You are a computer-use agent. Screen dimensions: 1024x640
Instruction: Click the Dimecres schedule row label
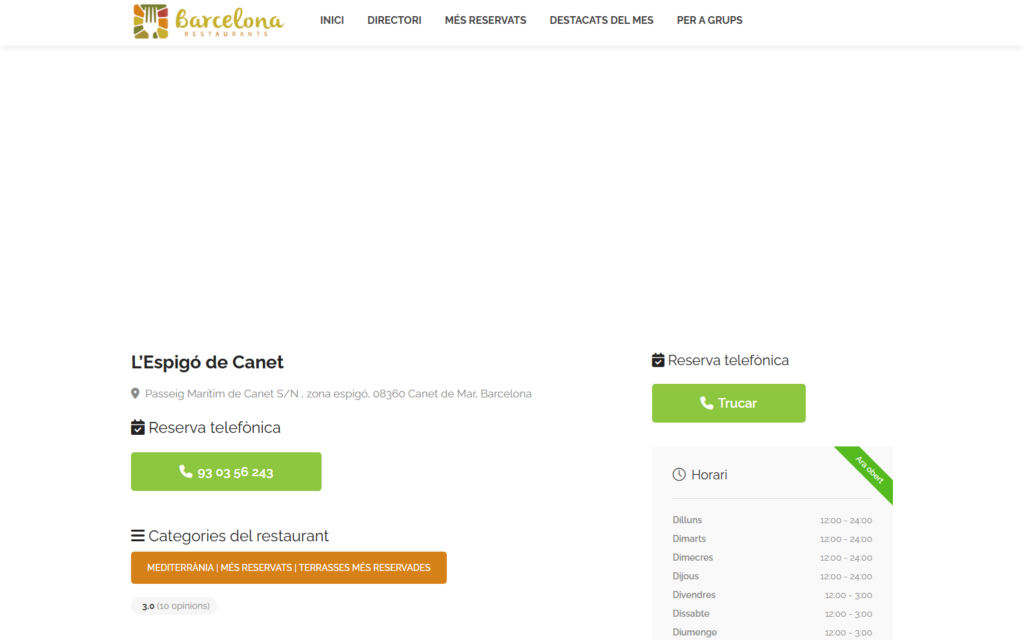coord(693,557)
